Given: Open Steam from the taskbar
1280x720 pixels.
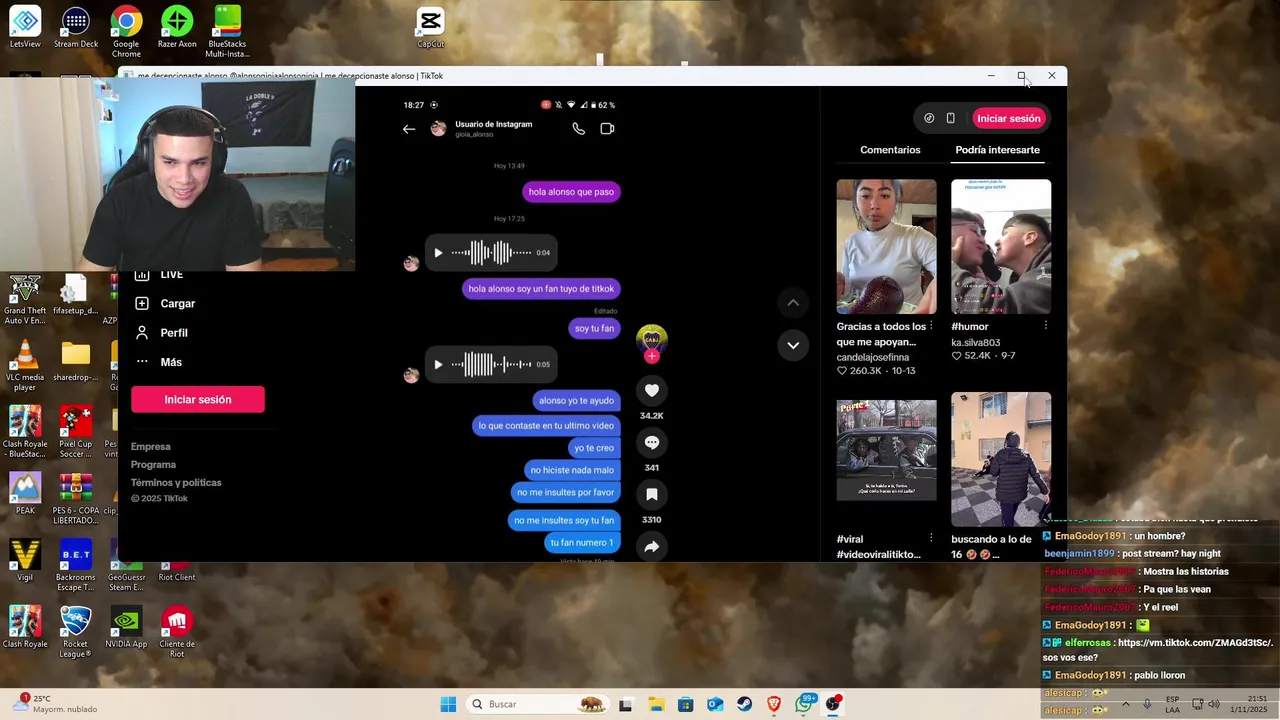Looking at the screenshot, I should pos(744,704).
